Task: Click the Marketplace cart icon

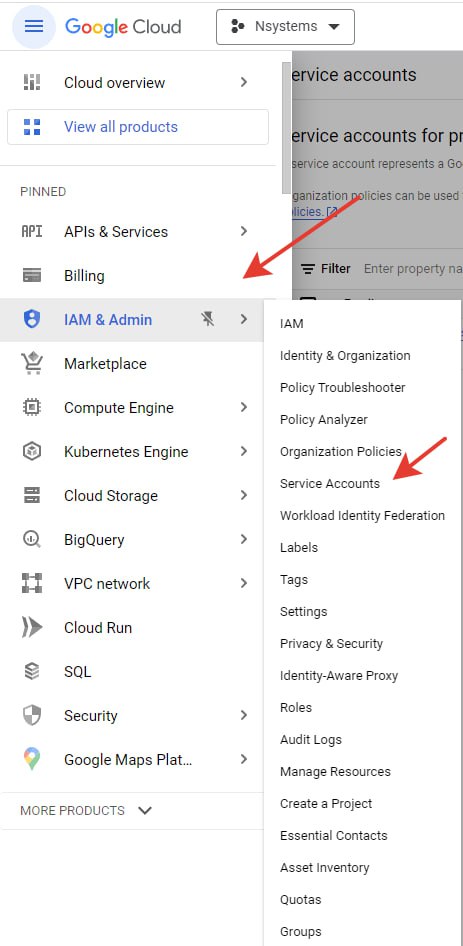Action: pyautogui.click(x=32, y=364)
